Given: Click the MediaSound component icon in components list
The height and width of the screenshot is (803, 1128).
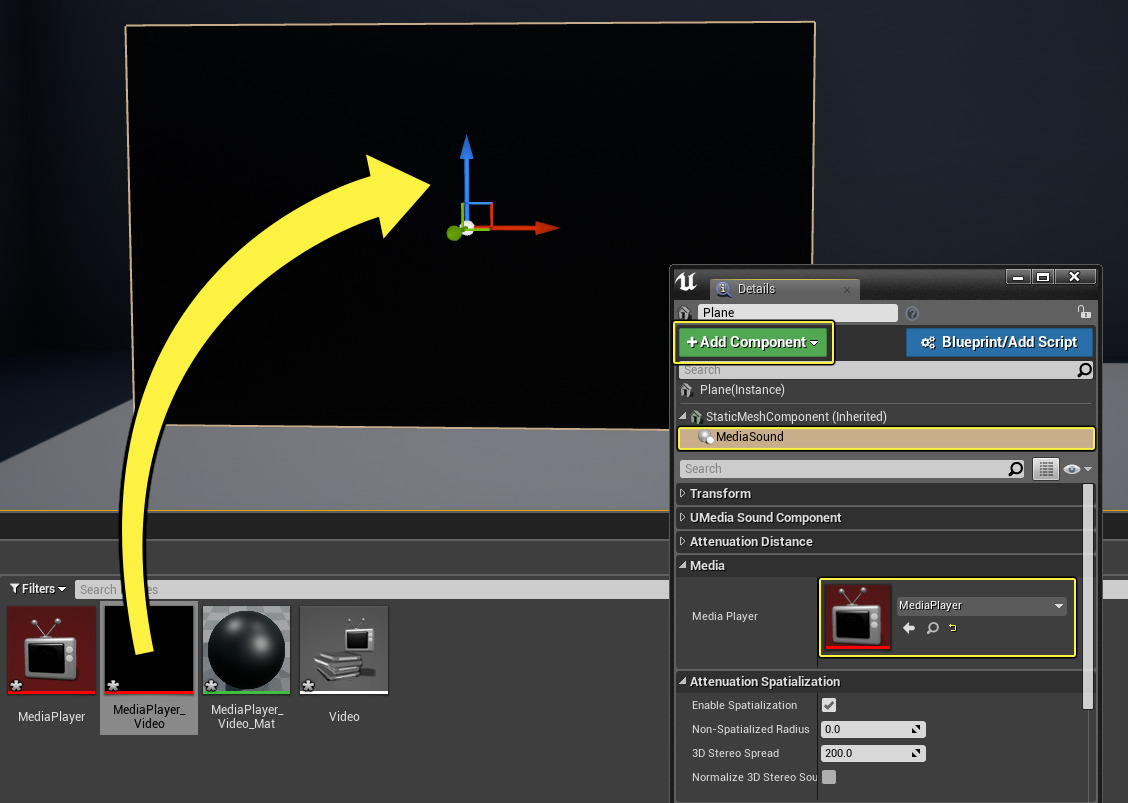Looking at the screenshot, I should tap(706, 437).
